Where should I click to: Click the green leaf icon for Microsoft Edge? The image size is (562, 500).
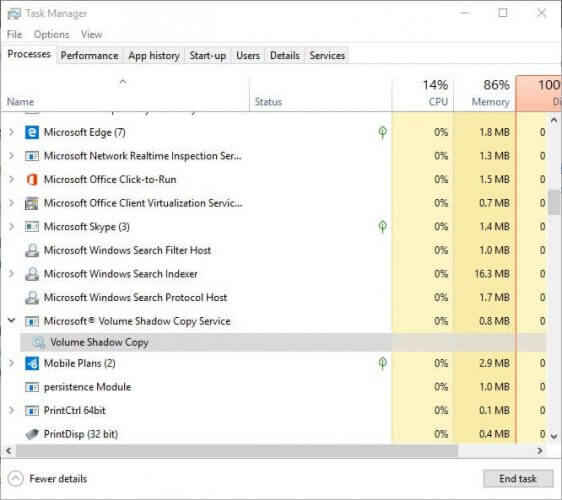(383, 132)
